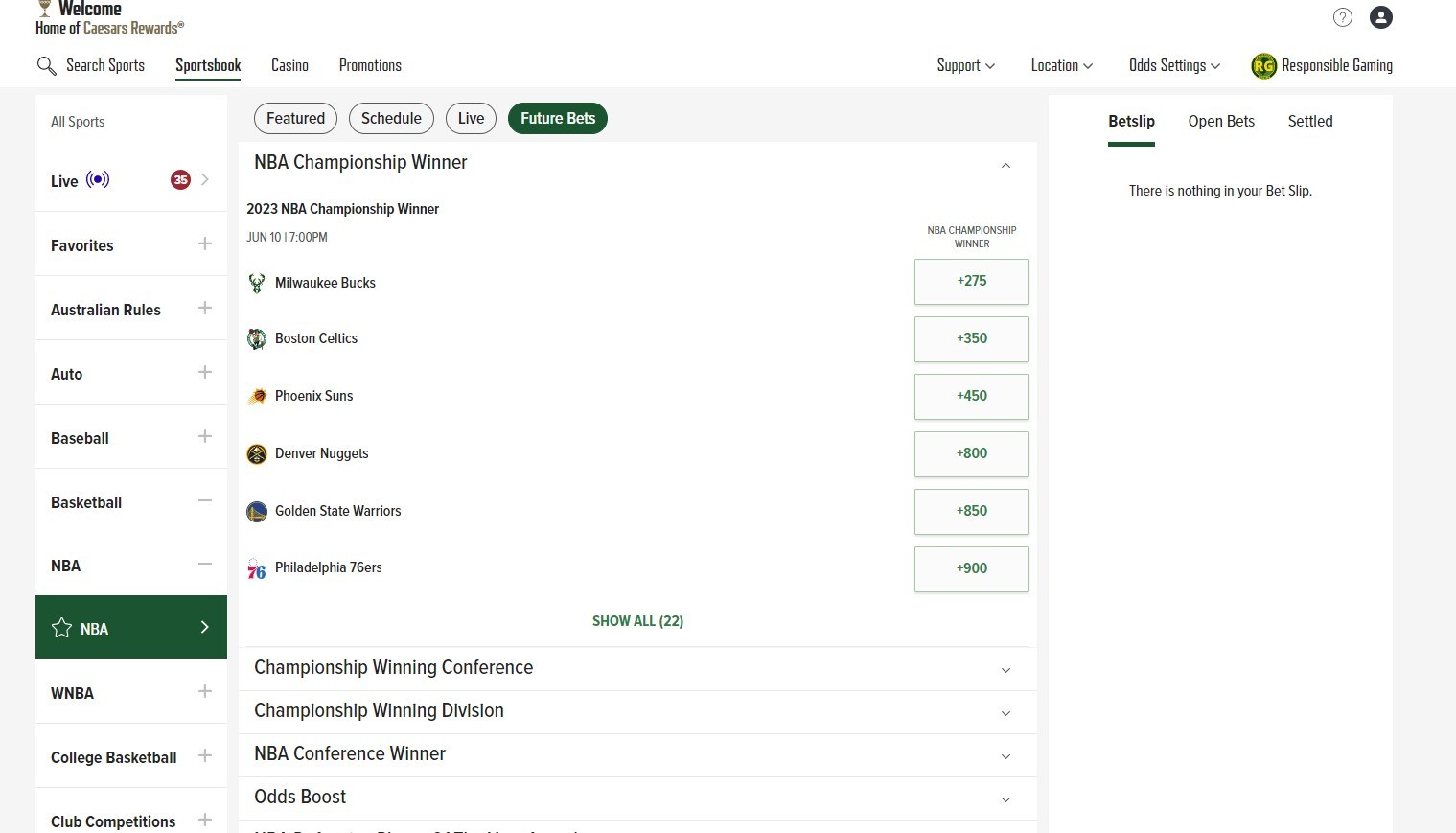Click the help question mark icon
Screen dimensions: 1456x833
(x=1342, y=17)
